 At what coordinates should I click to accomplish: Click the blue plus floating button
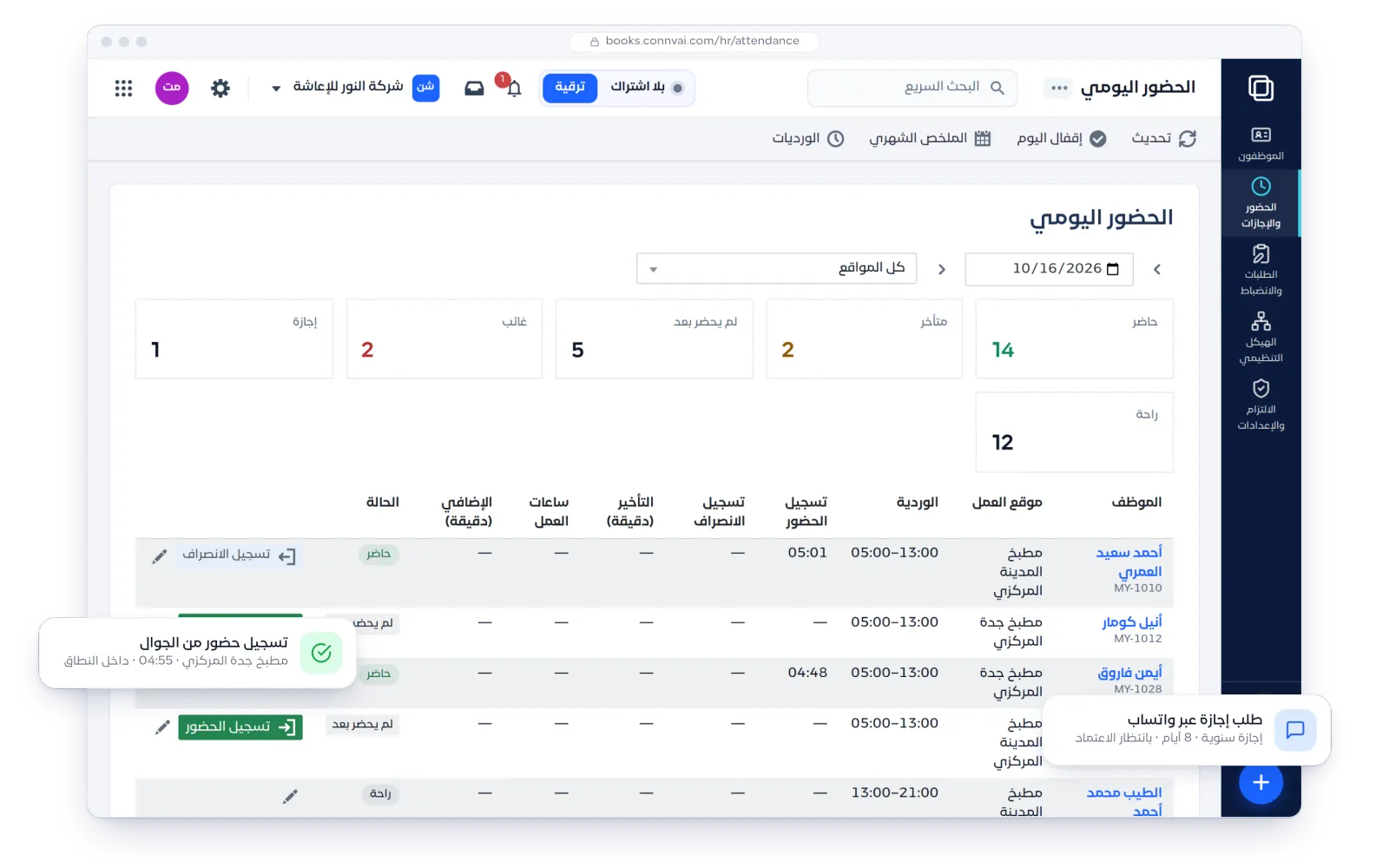click(x=1261, y=782)
